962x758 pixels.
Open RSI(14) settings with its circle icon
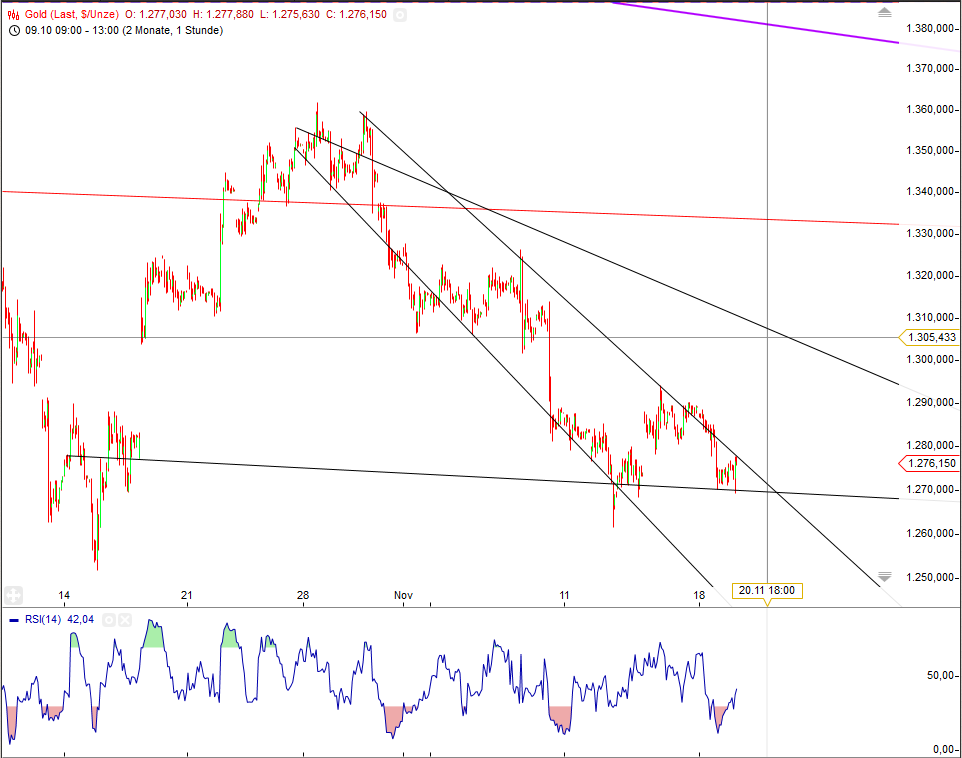[x=108, y=620]
